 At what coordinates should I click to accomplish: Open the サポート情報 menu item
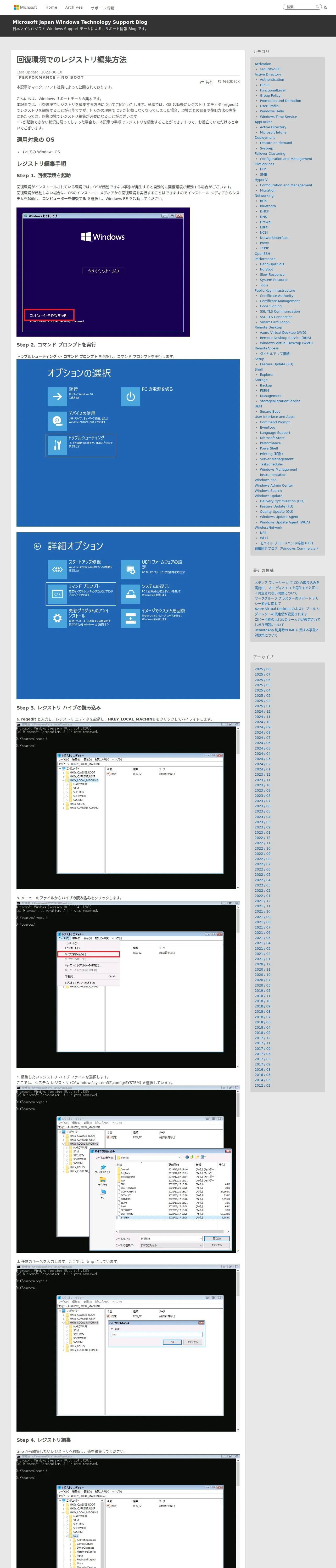pyautogui.click(x=102, y=8)
